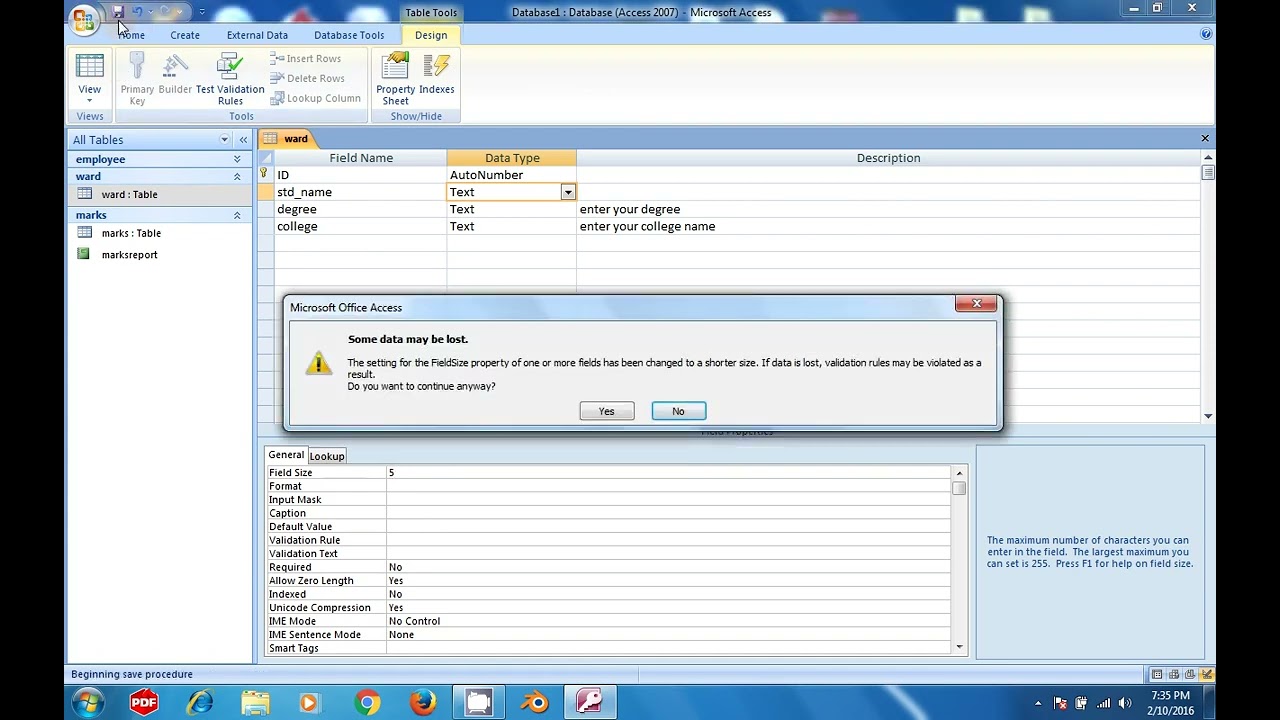Click the college field name cell

tap(360, 226)
